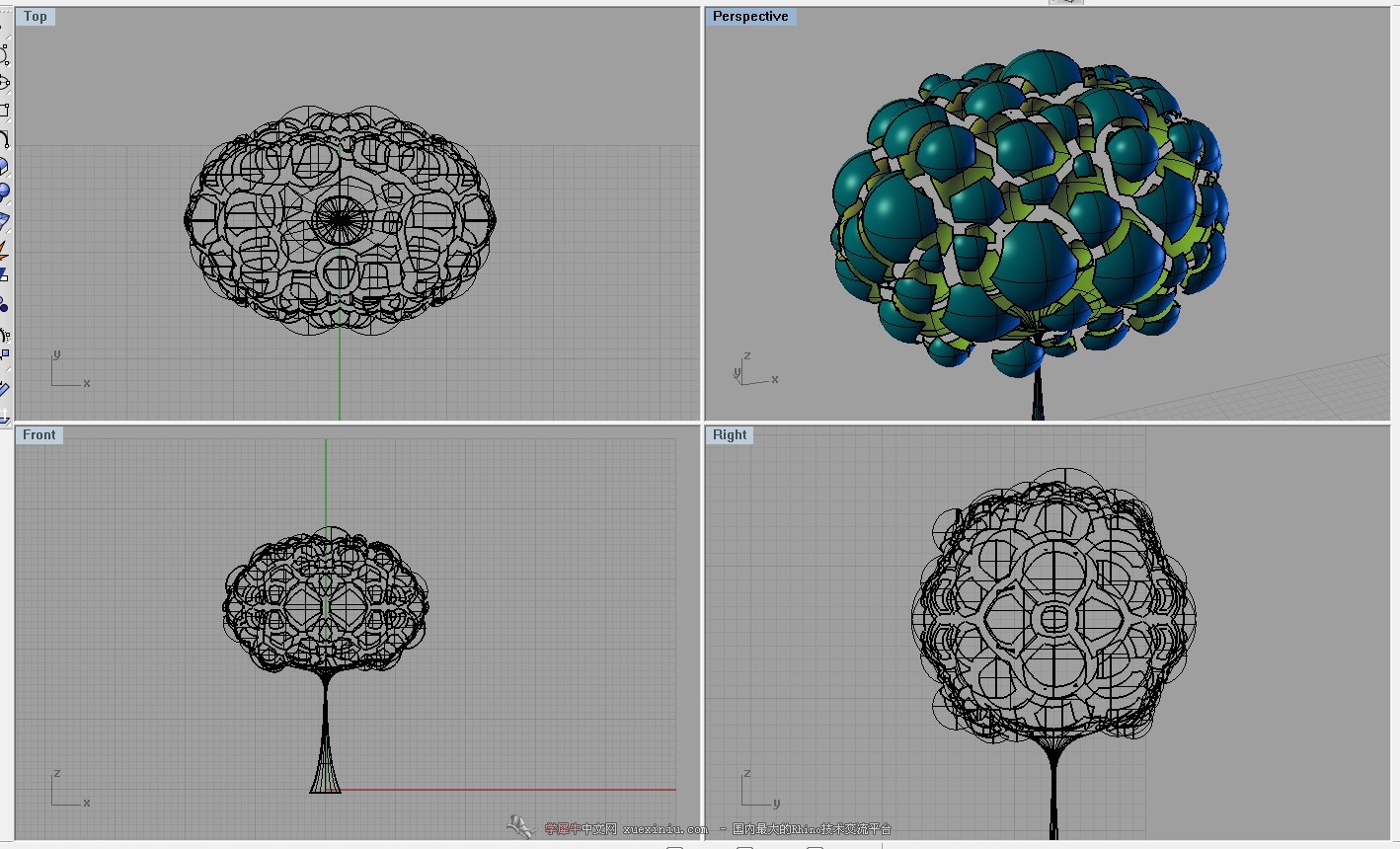Select the explode tool in left toolbar
1400x849 pixels.
click(4, 249)
